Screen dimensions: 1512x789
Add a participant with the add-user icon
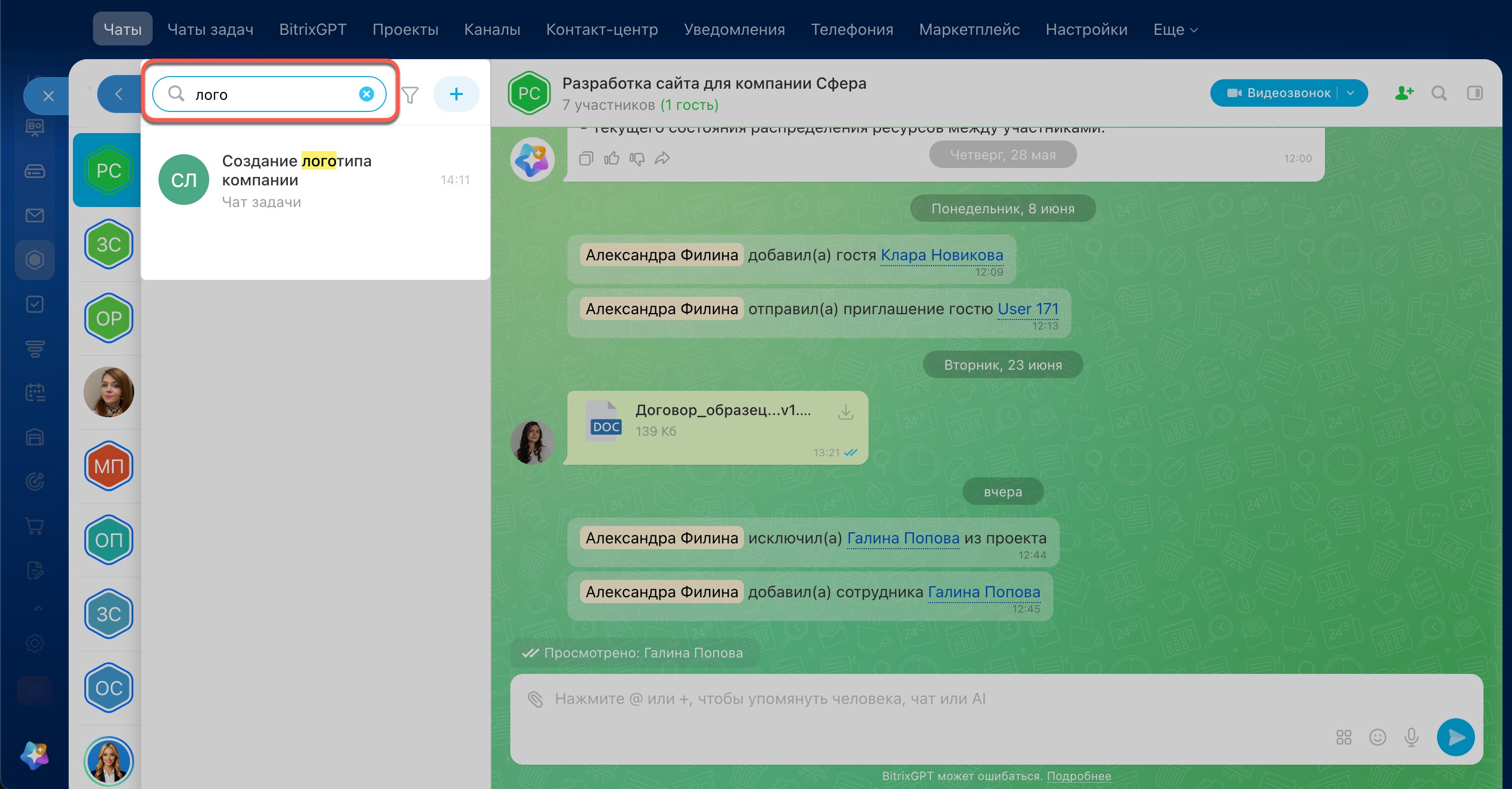pyautogui.click(x=1404, y=93)
